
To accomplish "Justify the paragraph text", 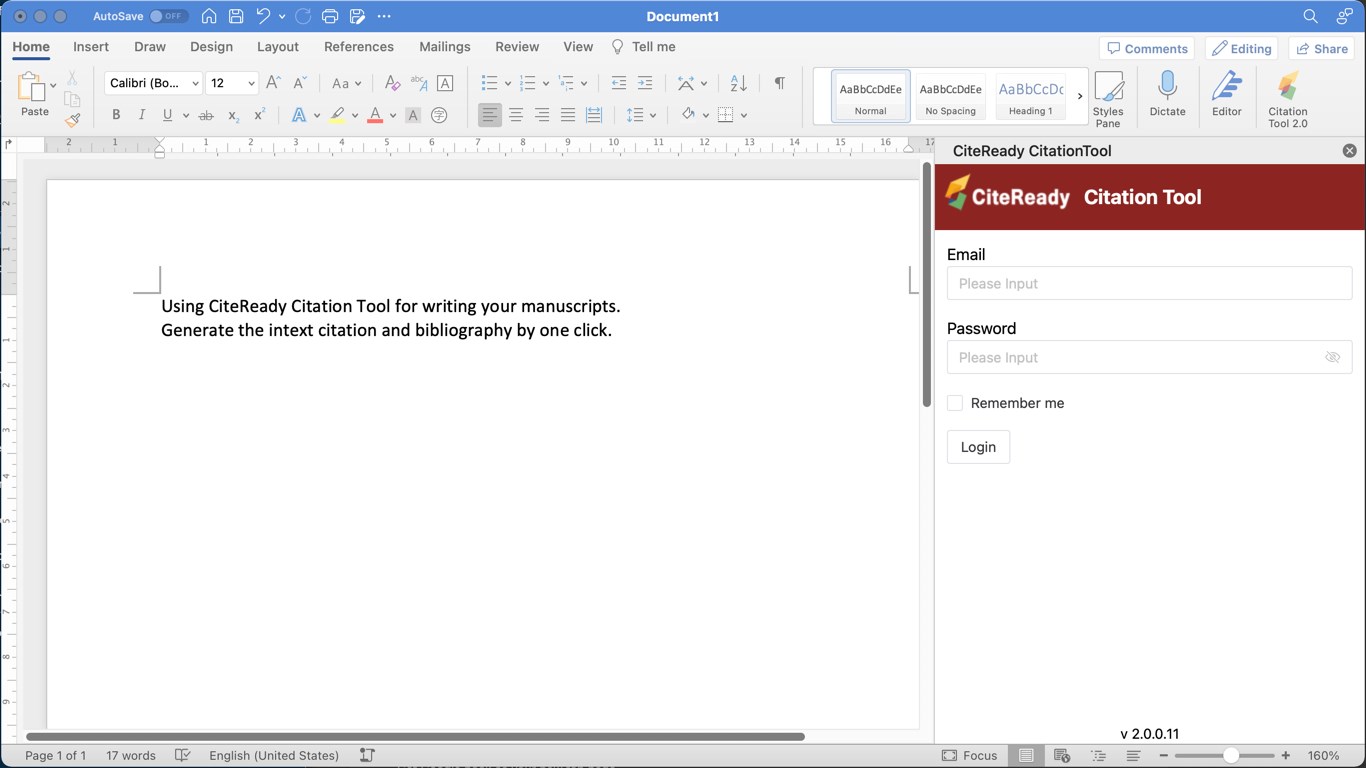I will pos(568,115).
